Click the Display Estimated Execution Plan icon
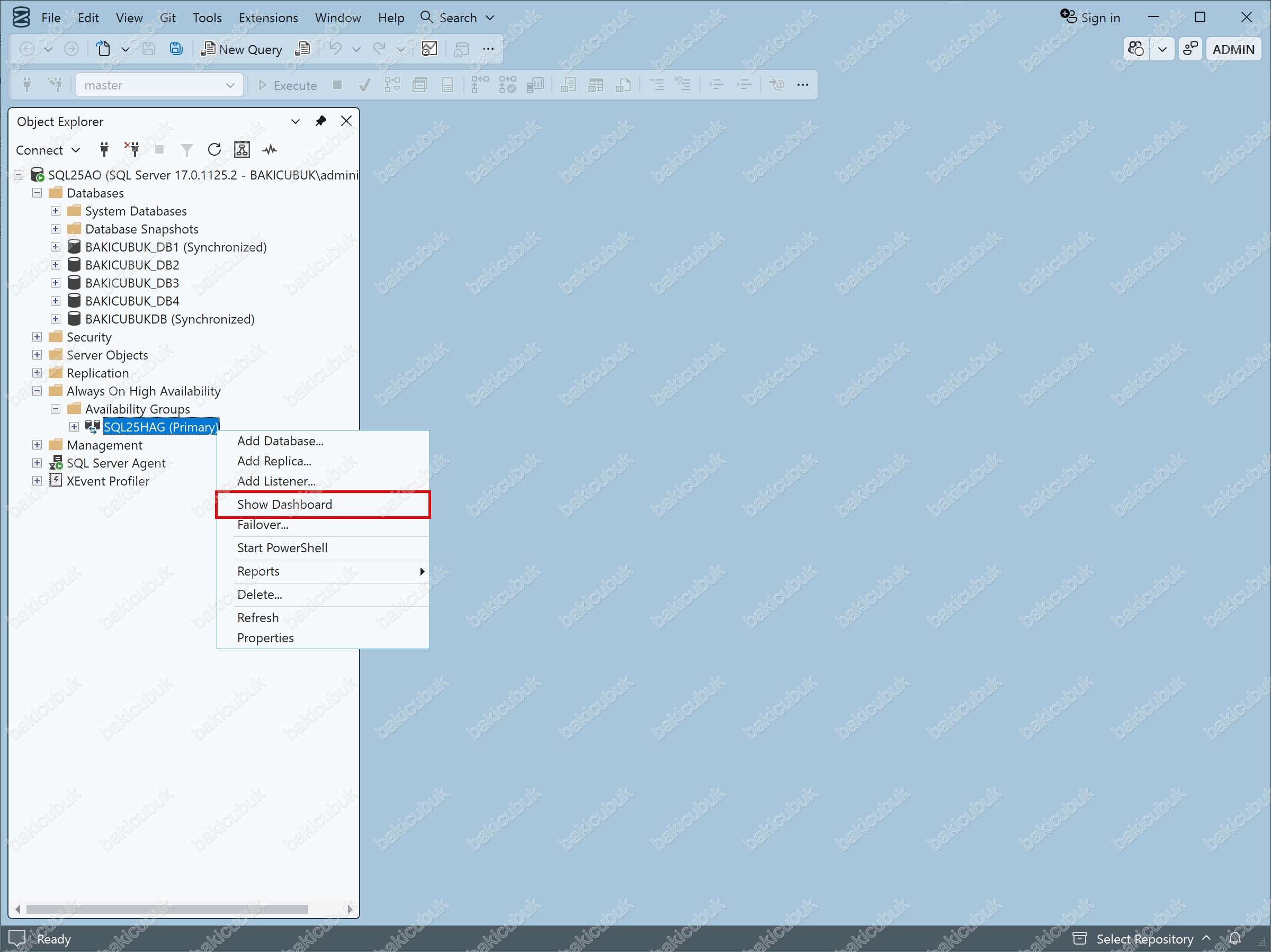The image size is (1271, 952). [392, 85]
